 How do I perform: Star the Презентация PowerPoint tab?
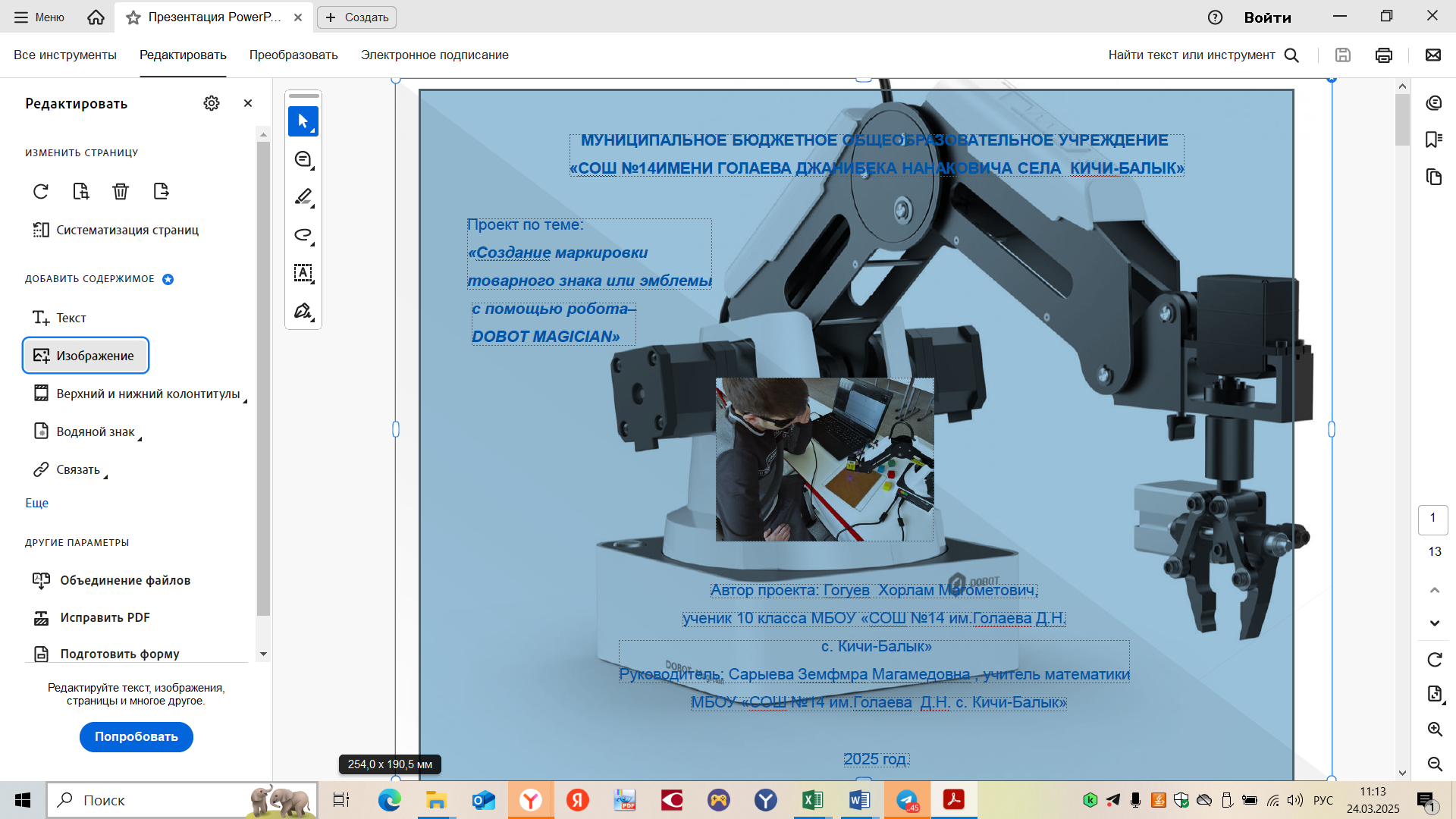(133, 17)
